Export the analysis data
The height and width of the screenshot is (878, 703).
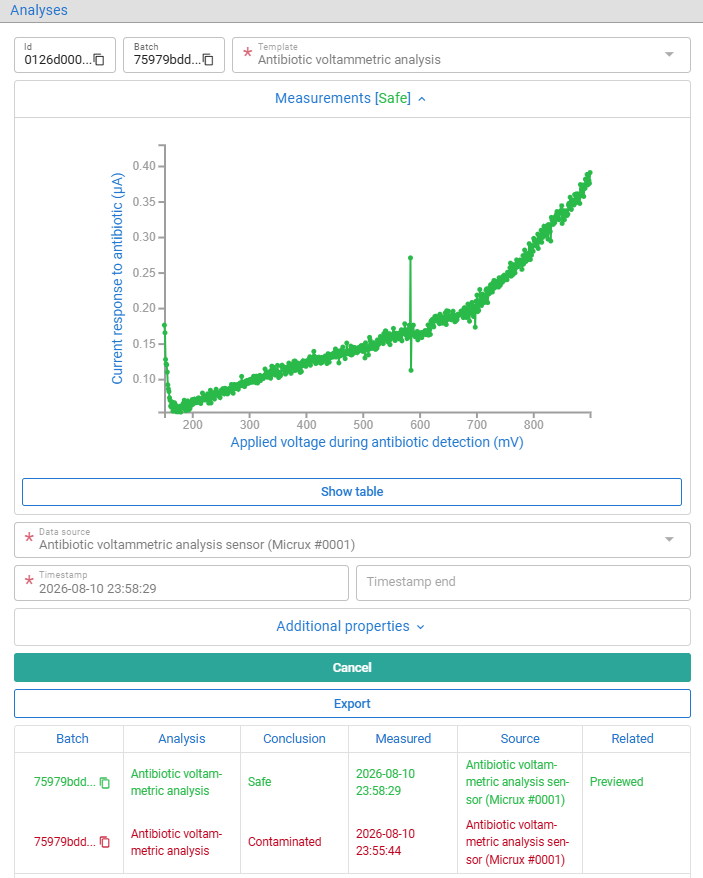[352, 703]
